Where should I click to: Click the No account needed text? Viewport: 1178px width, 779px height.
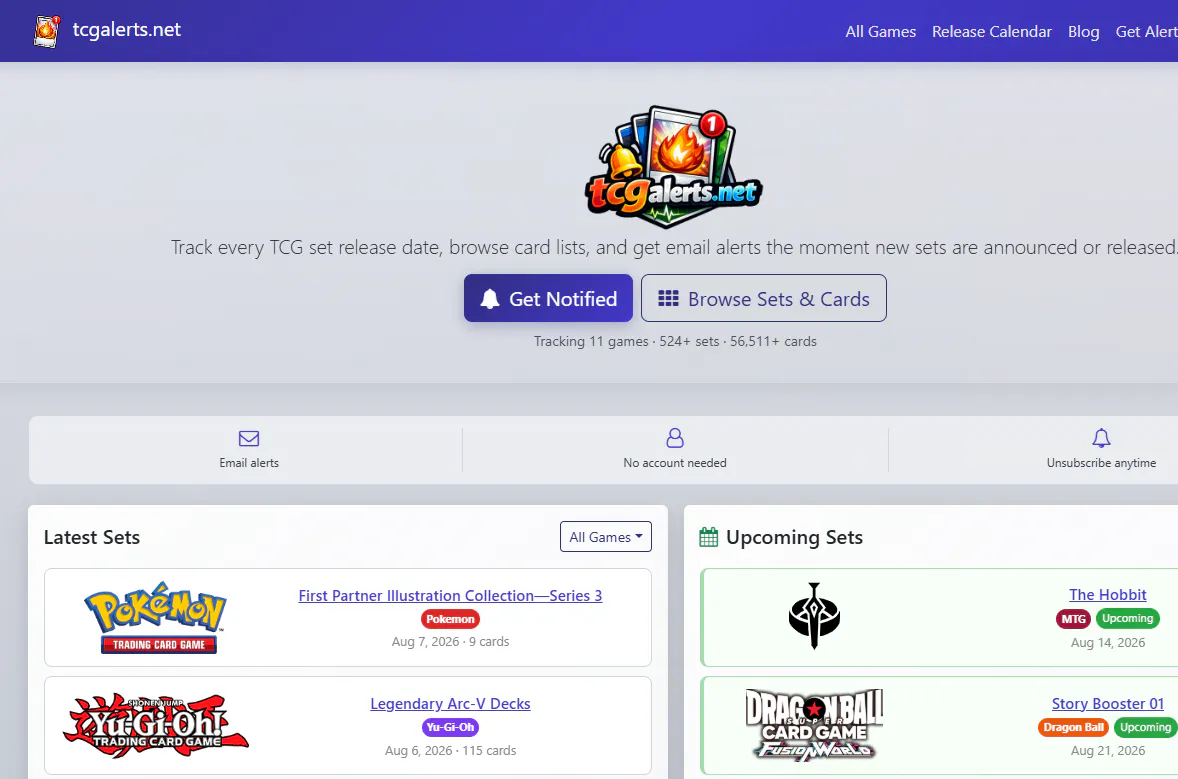point(675,463)
